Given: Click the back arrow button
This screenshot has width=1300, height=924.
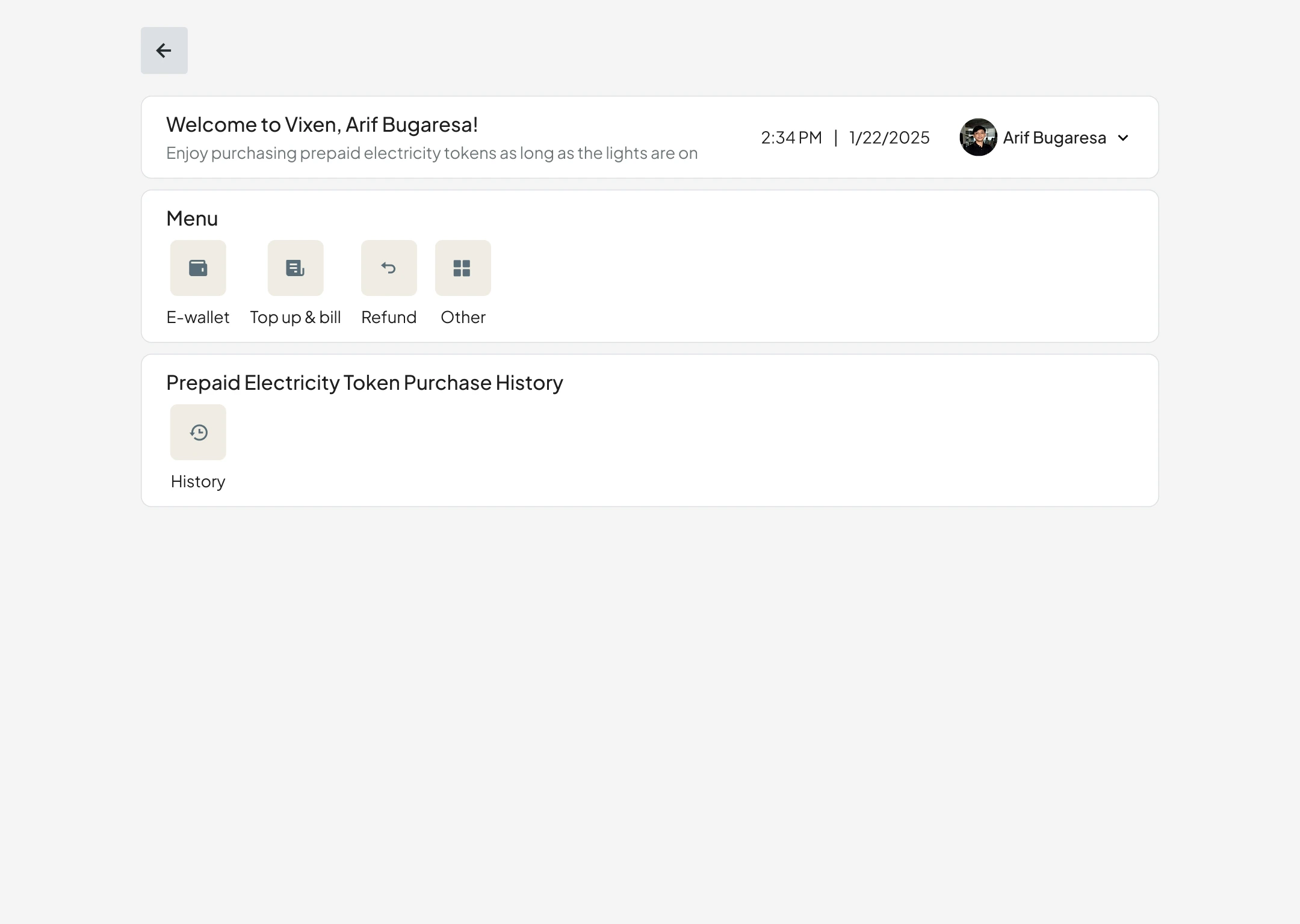Looking at the screenshot, I should pos(164,51).
